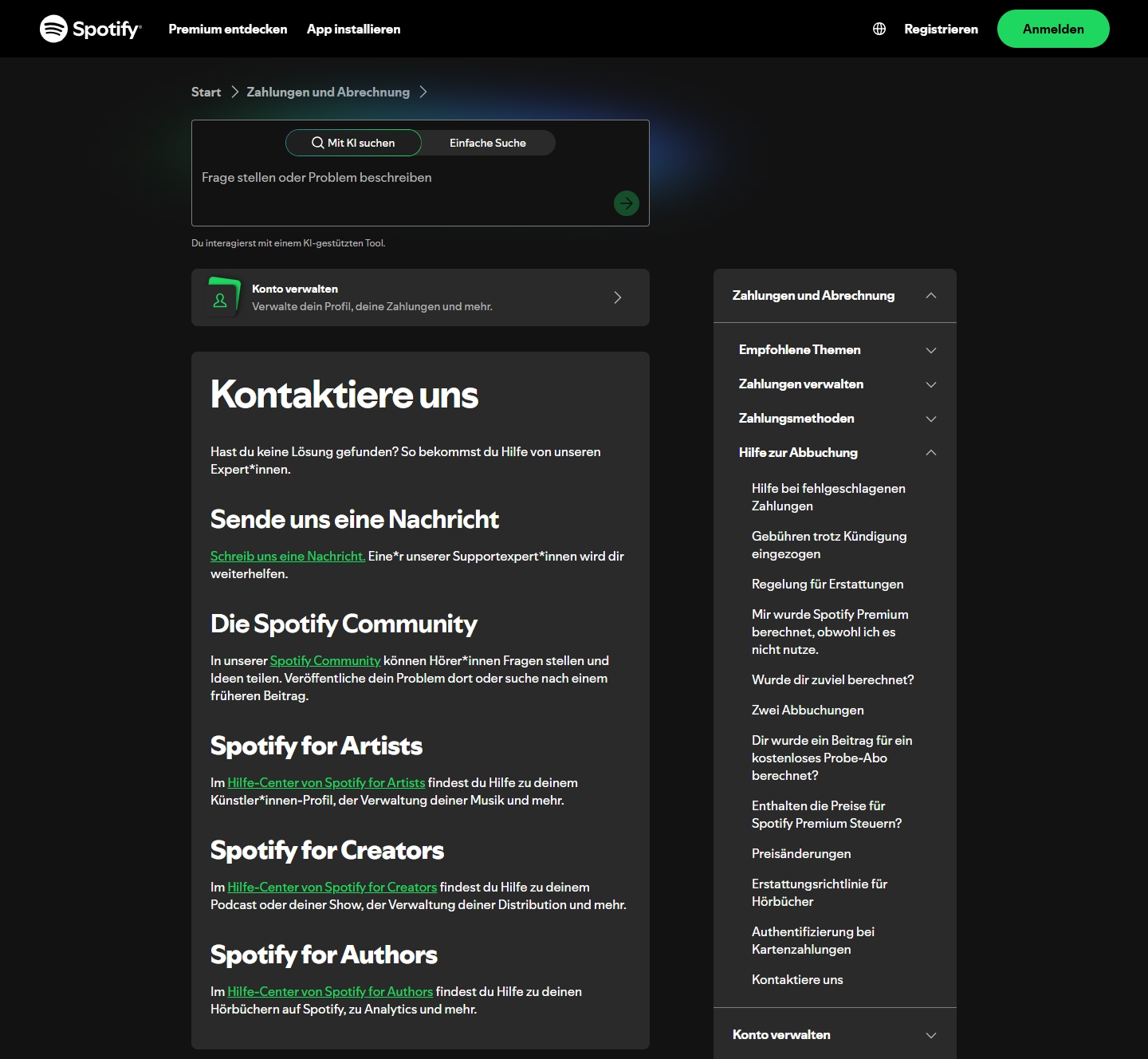Click the Spotify for Artists heading
Image resolution: width=1148 pixels, height=1059 pixels.
click(x=316, y=746)
